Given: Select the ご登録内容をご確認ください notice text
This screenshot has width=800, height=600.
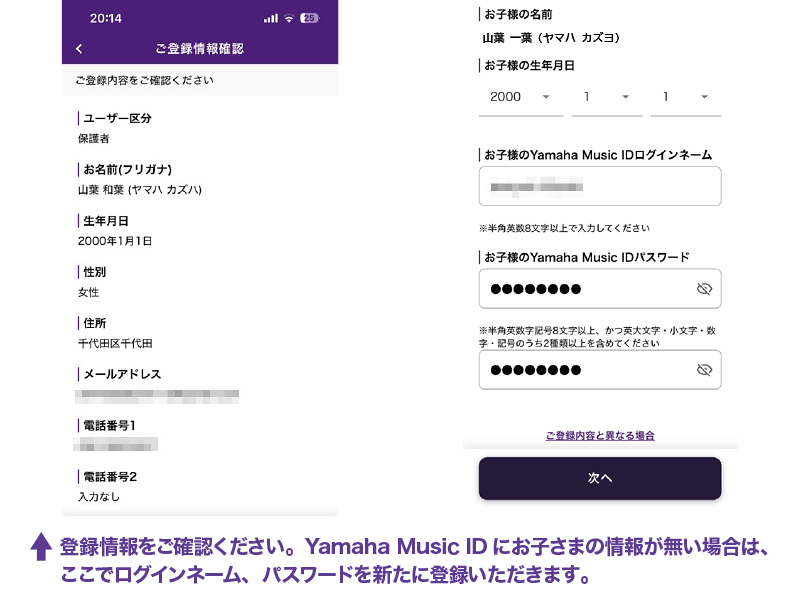Looking at the screenshot, I should 144,80.
